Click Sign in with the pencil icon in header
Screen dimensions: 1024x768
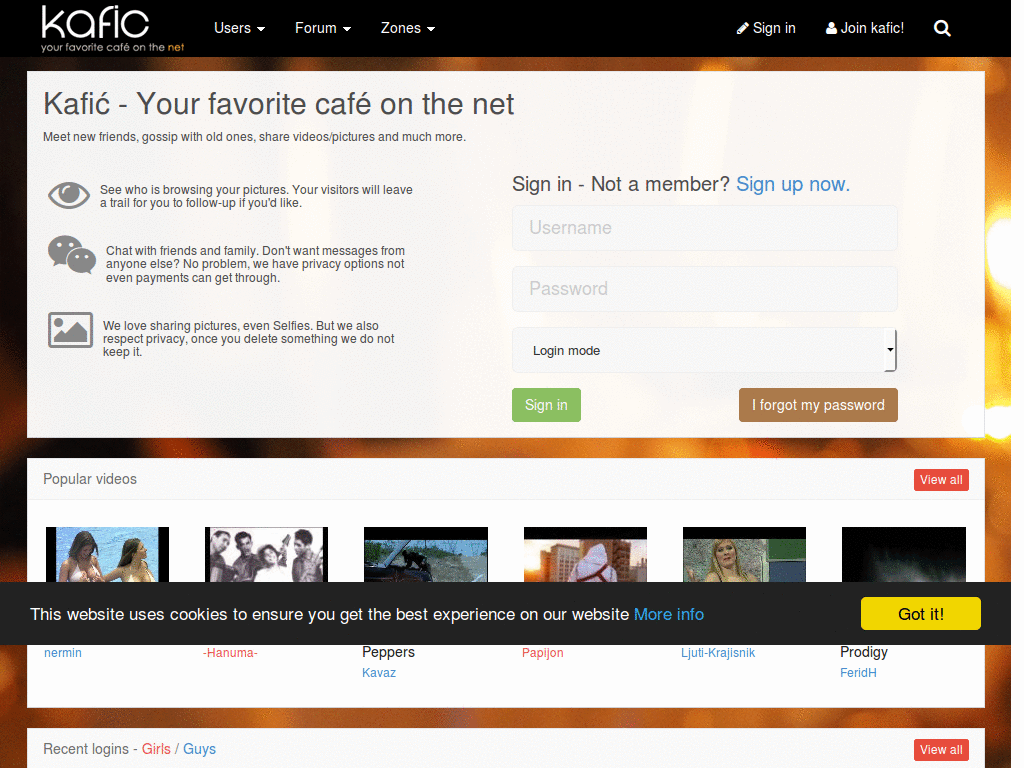tap(766, 28)
